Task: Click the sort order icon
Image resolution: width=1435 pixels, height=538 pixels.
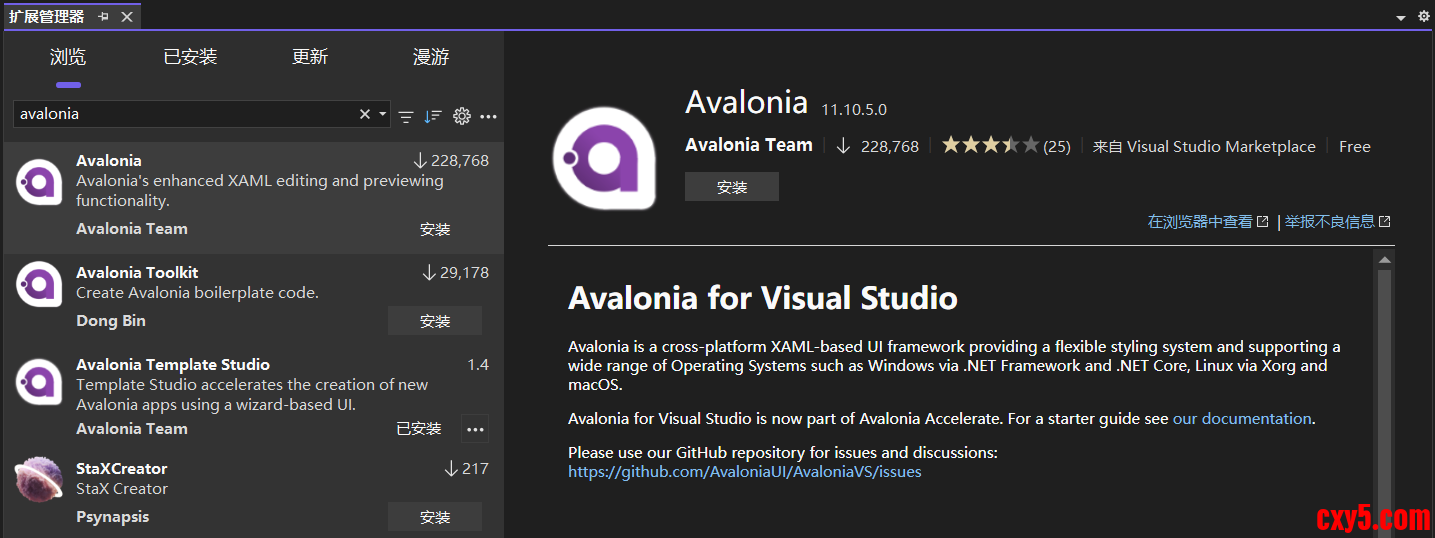Action: (433, 116)
